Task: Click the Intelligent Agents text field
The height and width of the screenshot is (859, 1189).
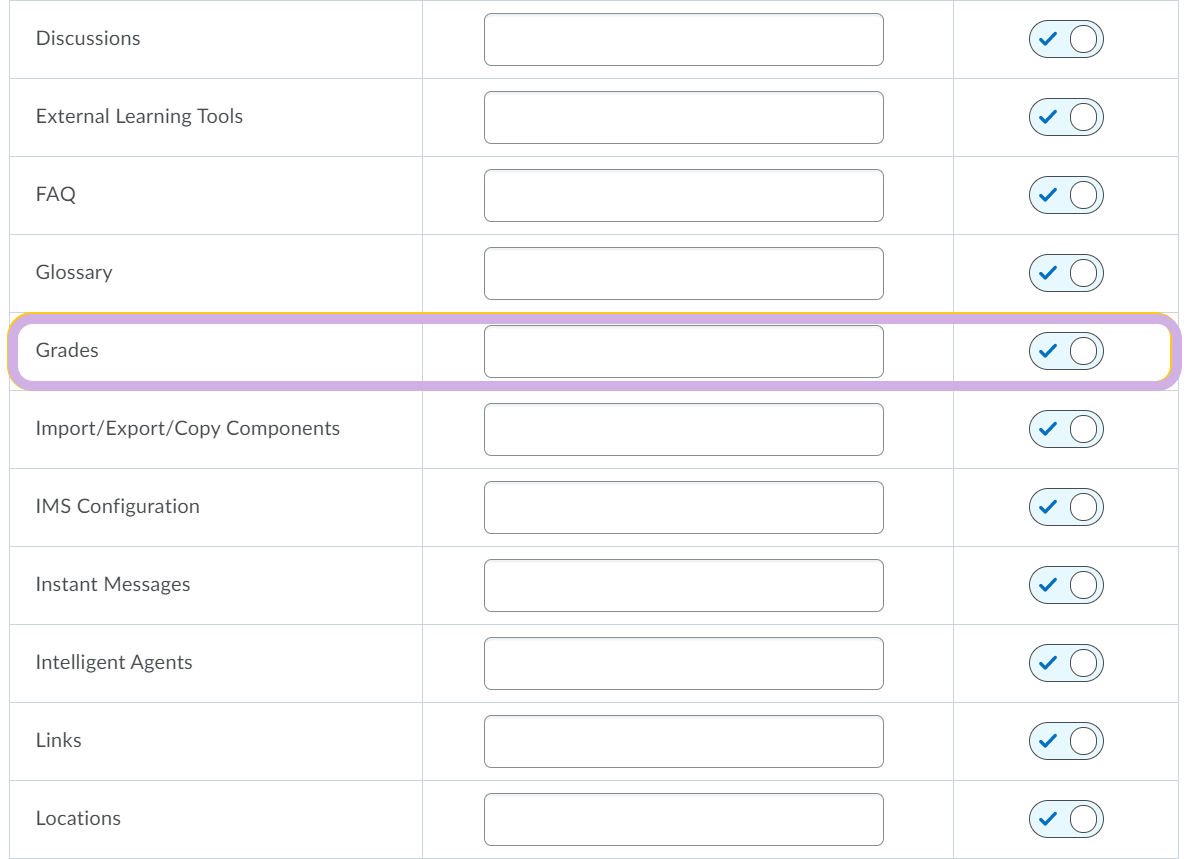Action: tap(683, 663)
